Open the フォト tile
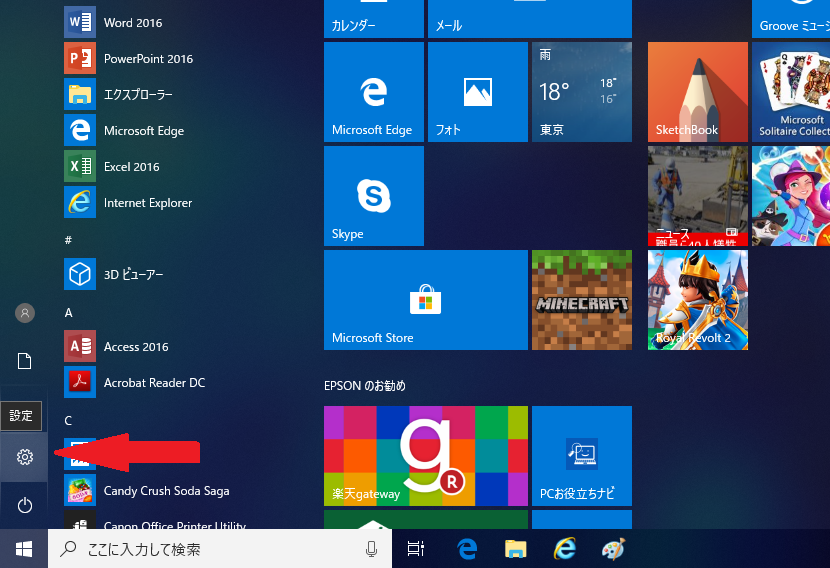The width and height of the screenshot is (830, 568). [x=477, y=92]
